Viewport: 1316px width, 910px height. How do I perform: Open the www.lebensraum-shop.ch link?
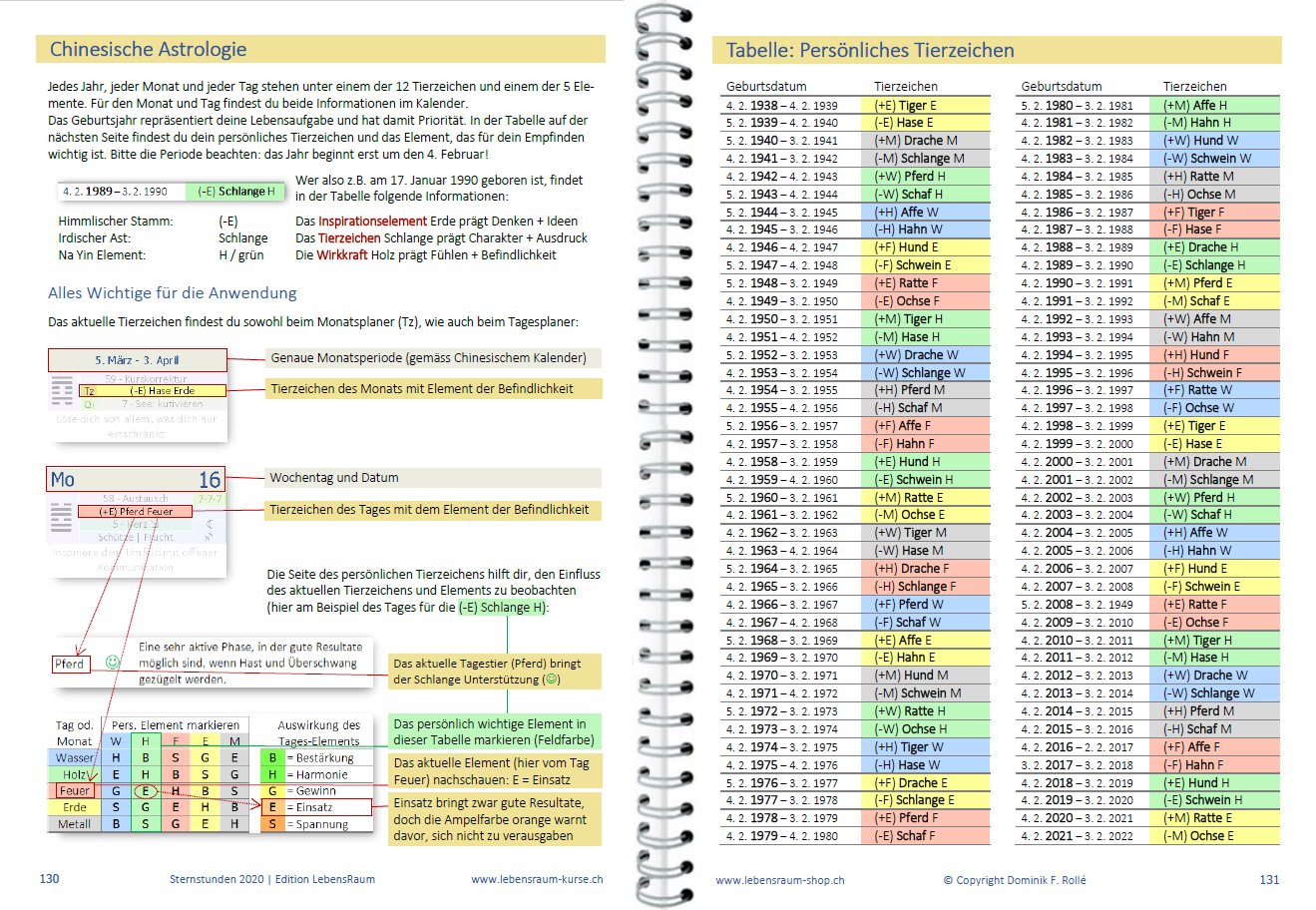pyautogui.click(x=780, y=880)
